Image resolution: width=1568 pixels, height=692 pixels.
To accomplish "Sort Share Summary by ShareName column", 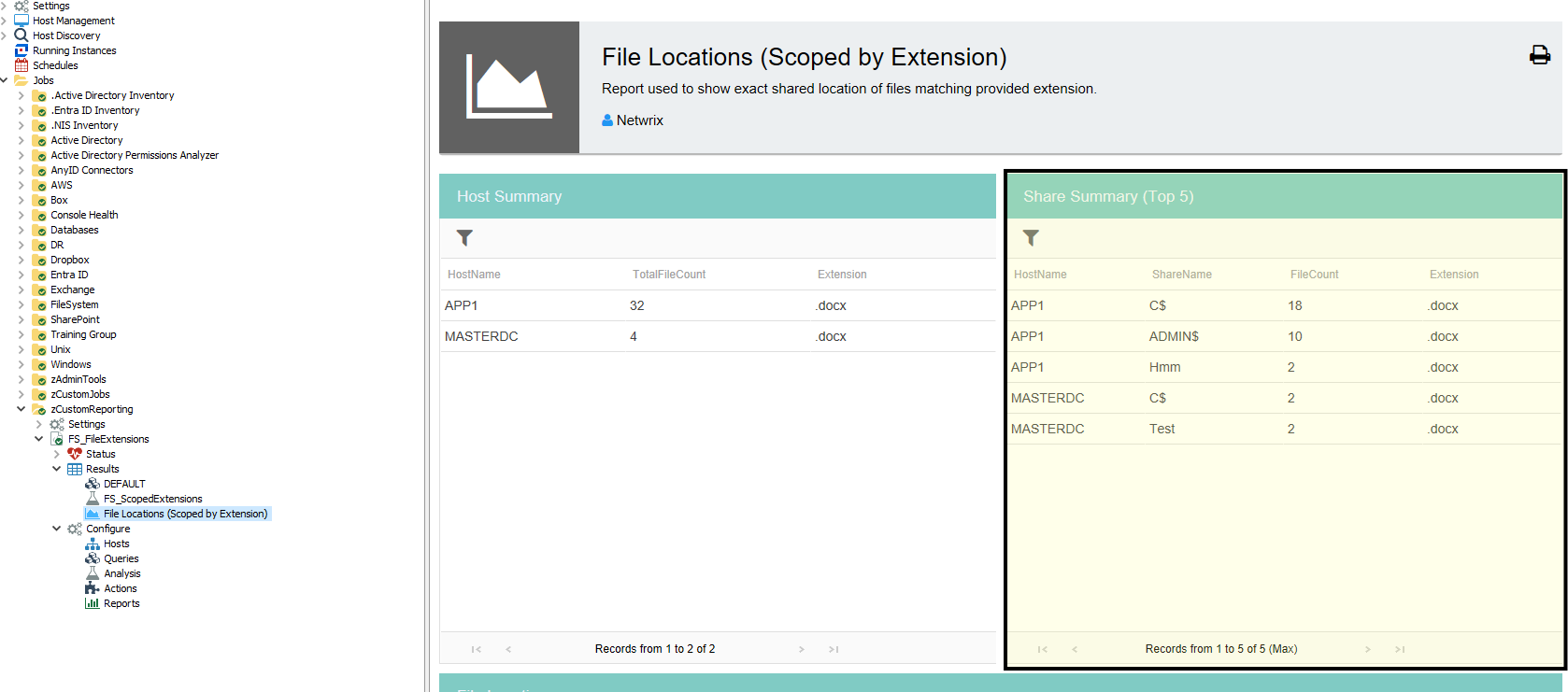I will point(1181,275).
